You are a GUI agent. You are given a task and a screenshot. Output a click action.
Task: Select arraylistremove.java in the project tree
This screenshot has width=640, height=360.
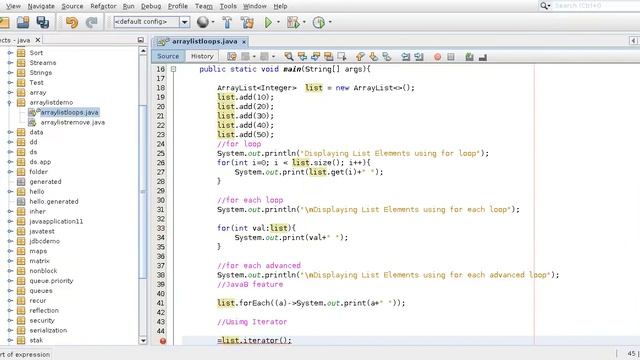(x=72, y=122)
